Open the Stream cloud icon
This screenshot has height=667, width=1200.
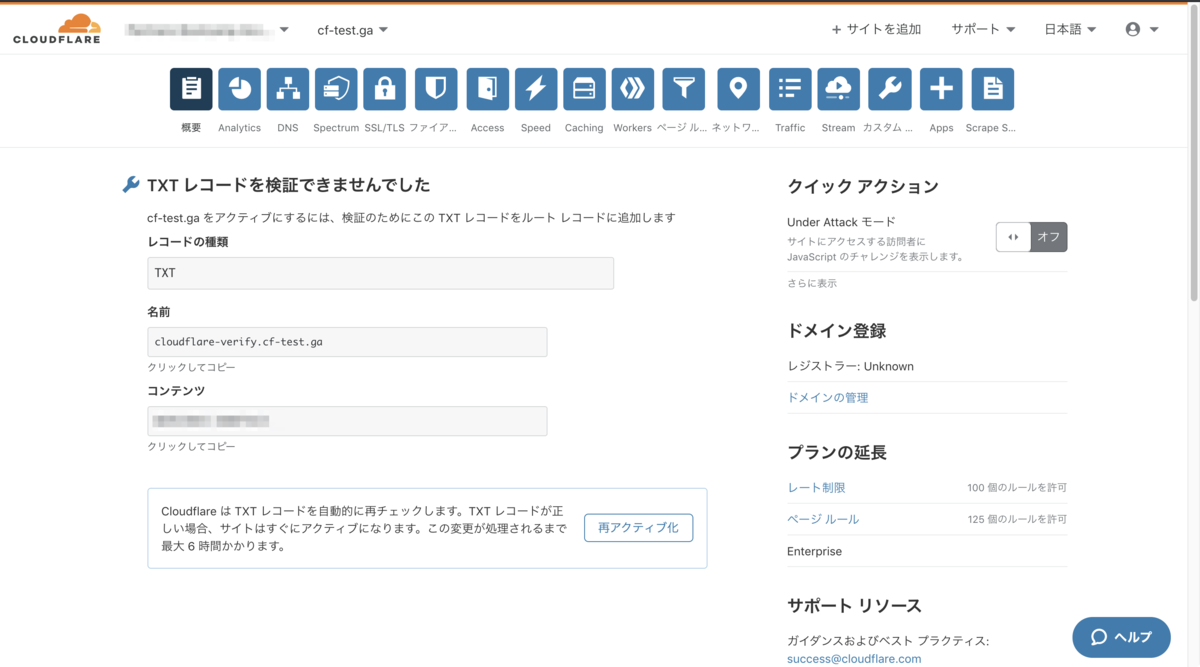(x=838, y=89)
